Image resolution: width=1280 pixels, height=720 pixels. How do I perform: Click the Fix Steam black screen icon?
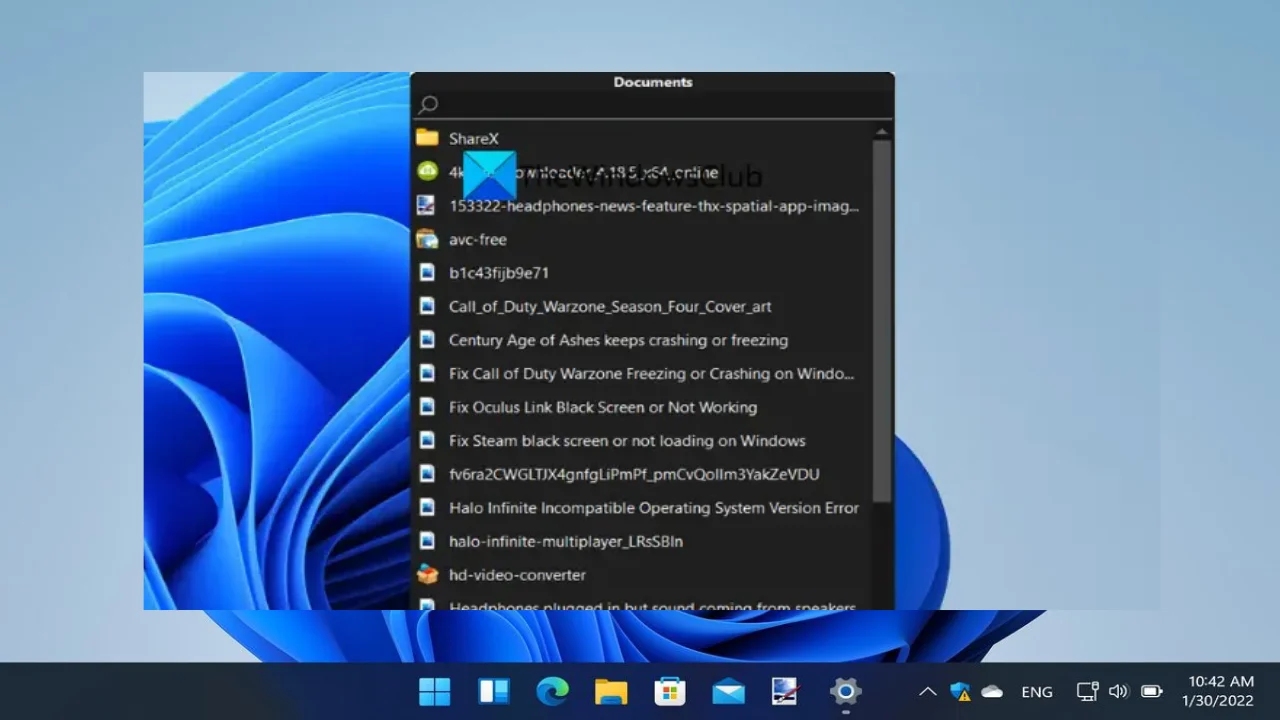(427, 440)
